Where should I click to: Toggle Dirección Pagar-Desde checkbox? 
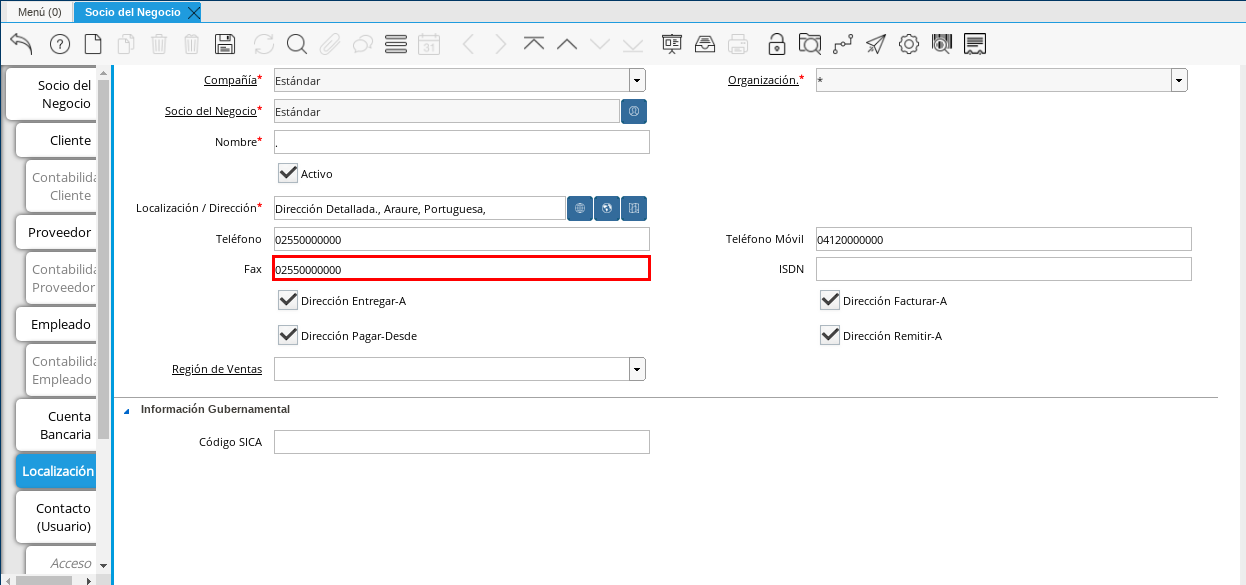pyautogui.click(x=288, y=335)
